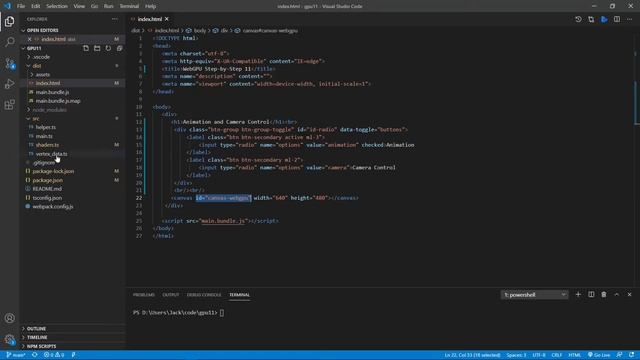
Task: Open timeline history icon in editor toolbar
Action: (578, 19)
